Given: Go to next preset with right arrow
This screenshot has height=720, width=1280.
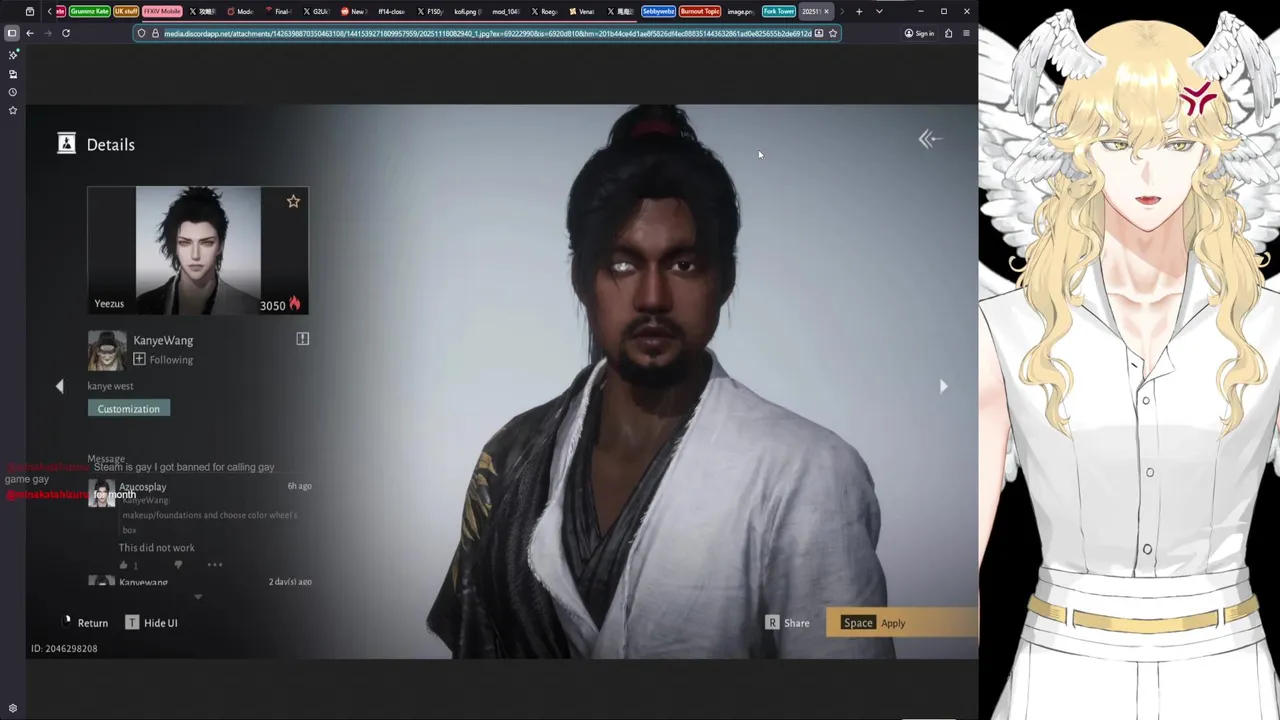Looking at the screenshot, I should pos(943,386).
